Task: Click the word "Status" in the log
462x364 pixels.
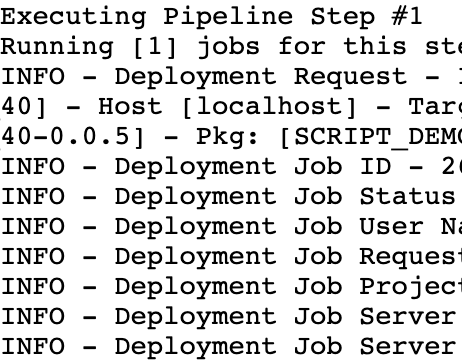Action: [x=408, y=197]
